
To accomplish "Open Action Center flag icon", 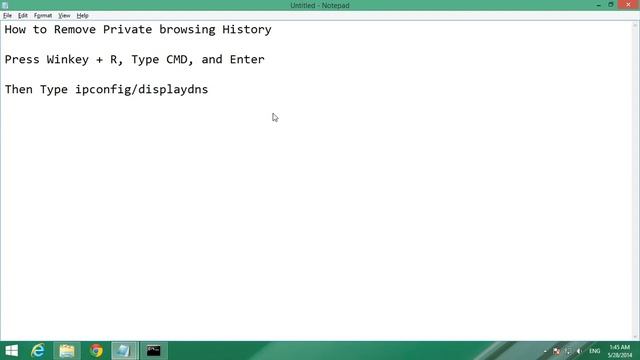I will [556, 351].
